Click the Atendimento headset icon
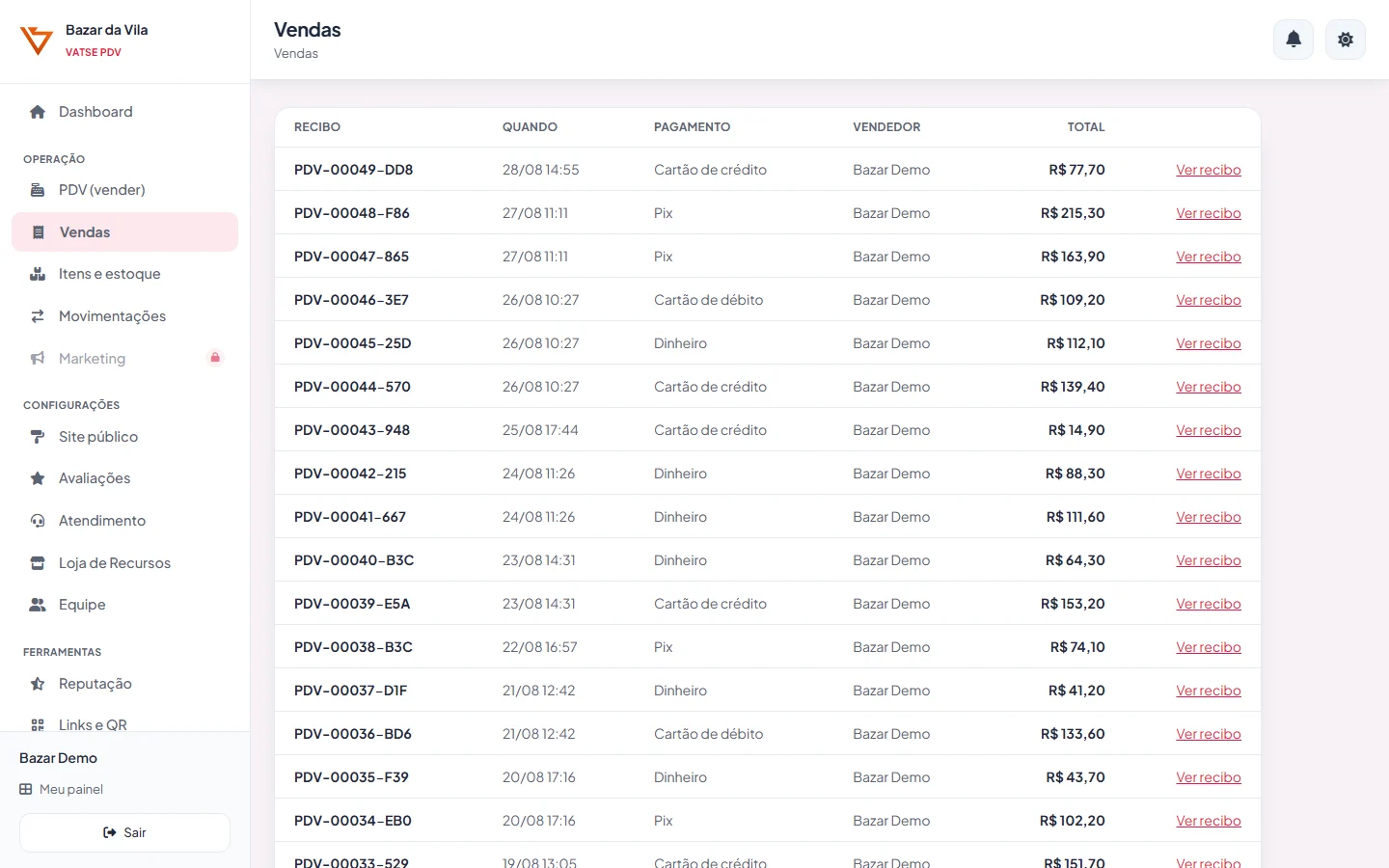This screenshot has height=868, width=1389. click(38, 521)
